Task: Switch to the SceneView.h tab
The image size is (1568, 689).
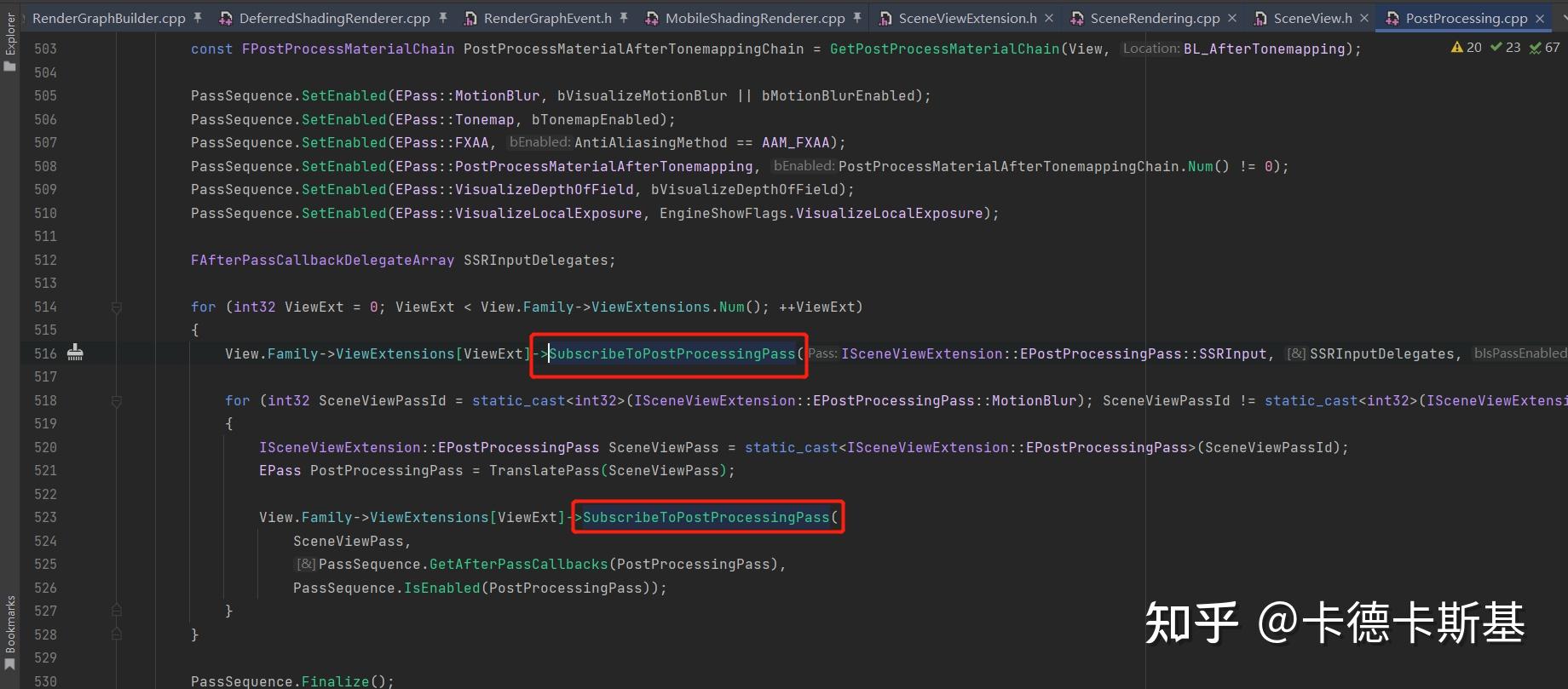Action: [1313, 18]
